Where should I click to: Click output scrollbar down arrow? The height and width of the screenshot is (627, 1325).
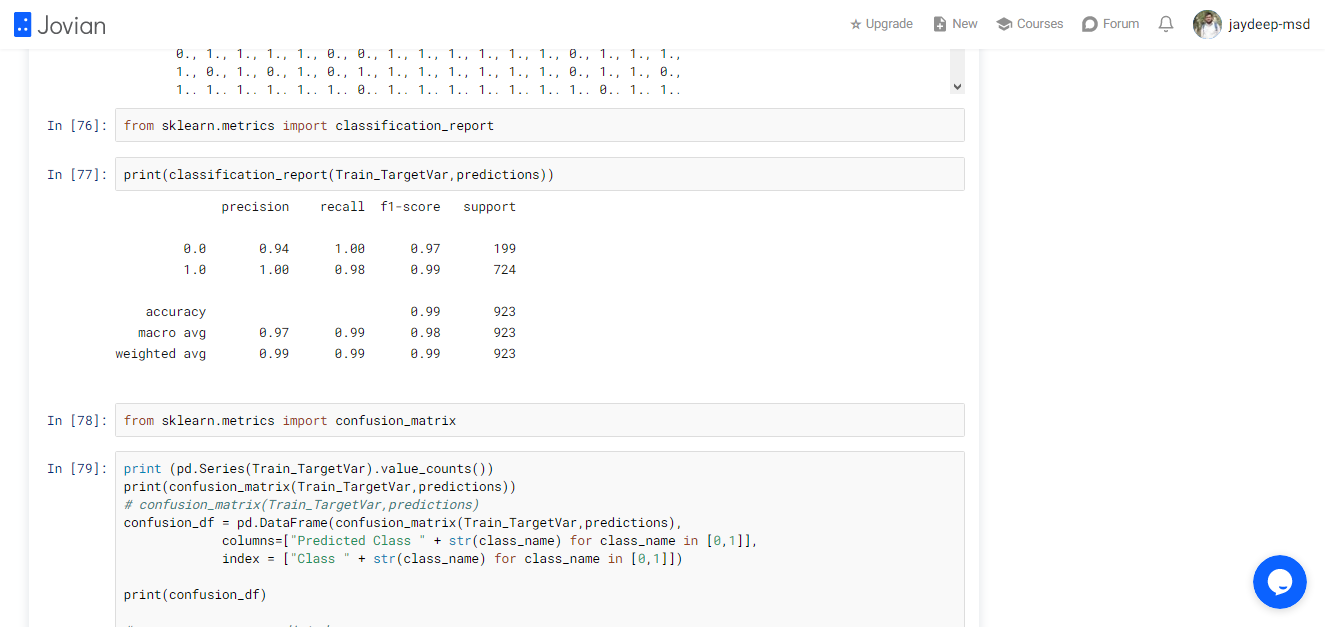click(x=957, y=87)
